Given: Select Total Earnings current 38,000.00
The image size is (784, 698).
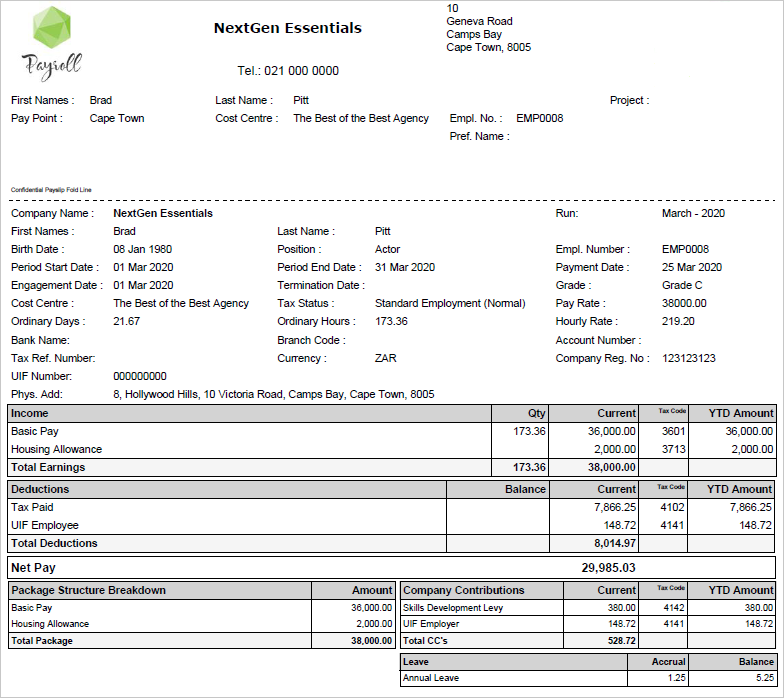Looking at the screenshot, I should click(612, 467).
